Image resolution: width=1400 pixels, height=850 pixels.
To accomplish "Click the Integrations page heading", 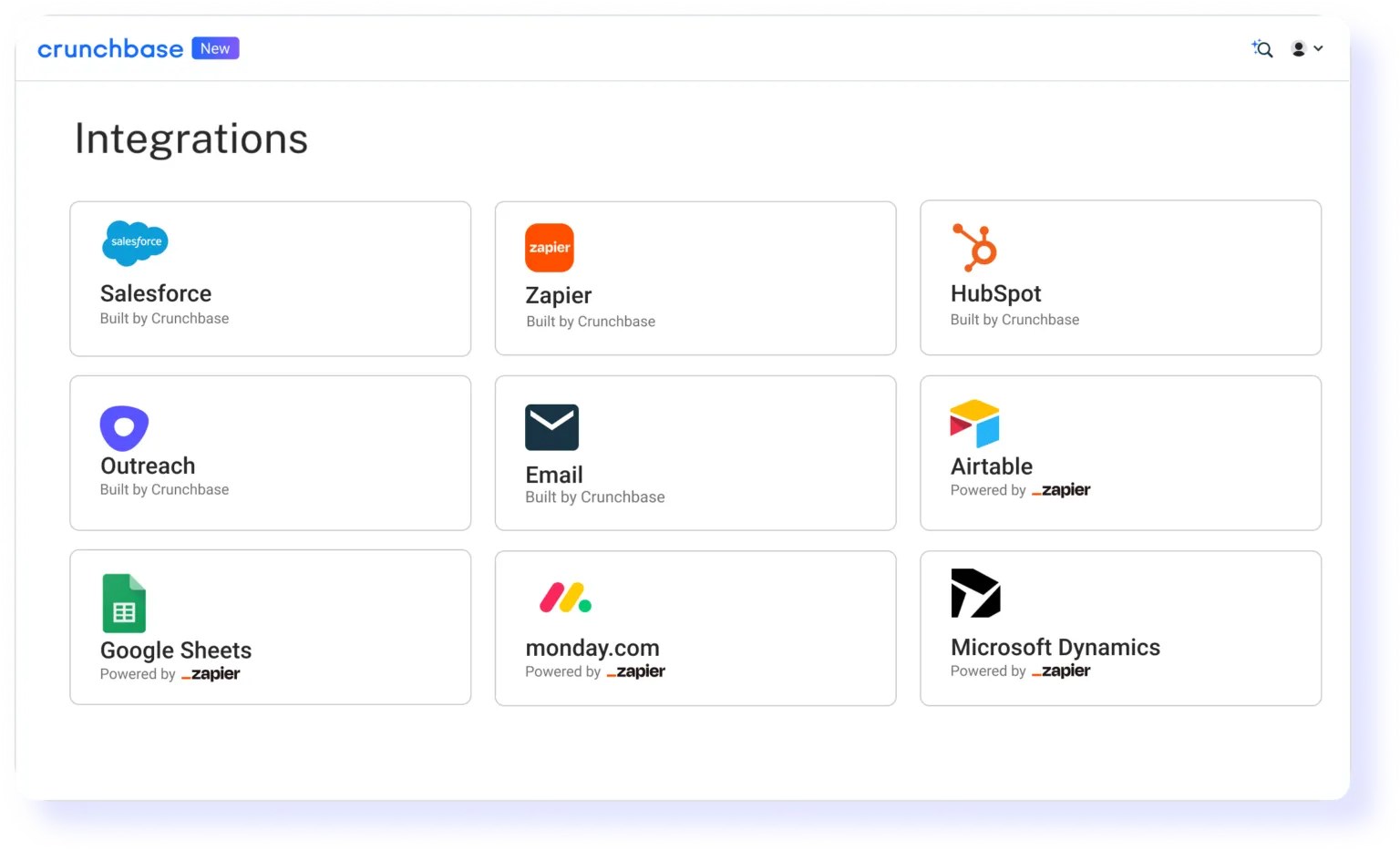I will point(191,139).
